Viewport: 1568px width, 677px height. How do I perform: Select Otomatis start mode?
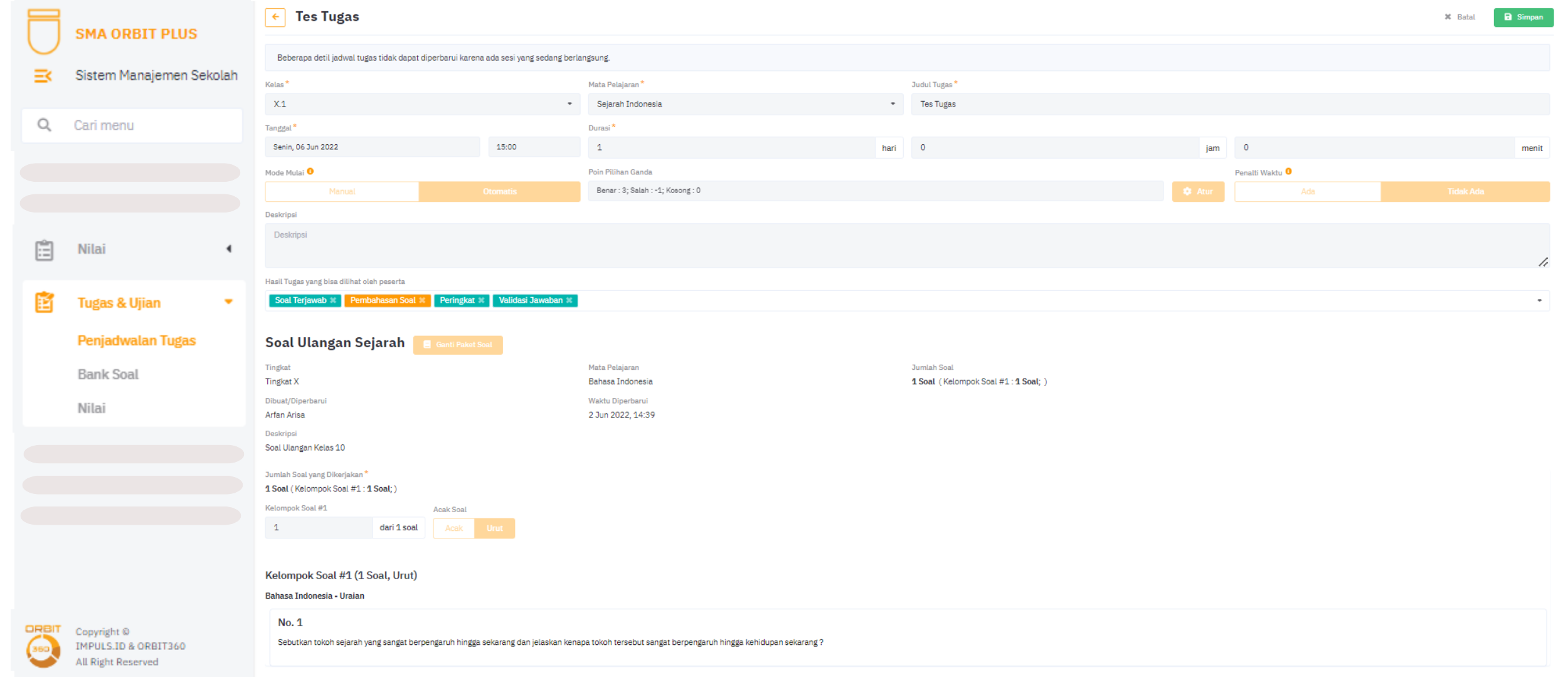(499, 192)
